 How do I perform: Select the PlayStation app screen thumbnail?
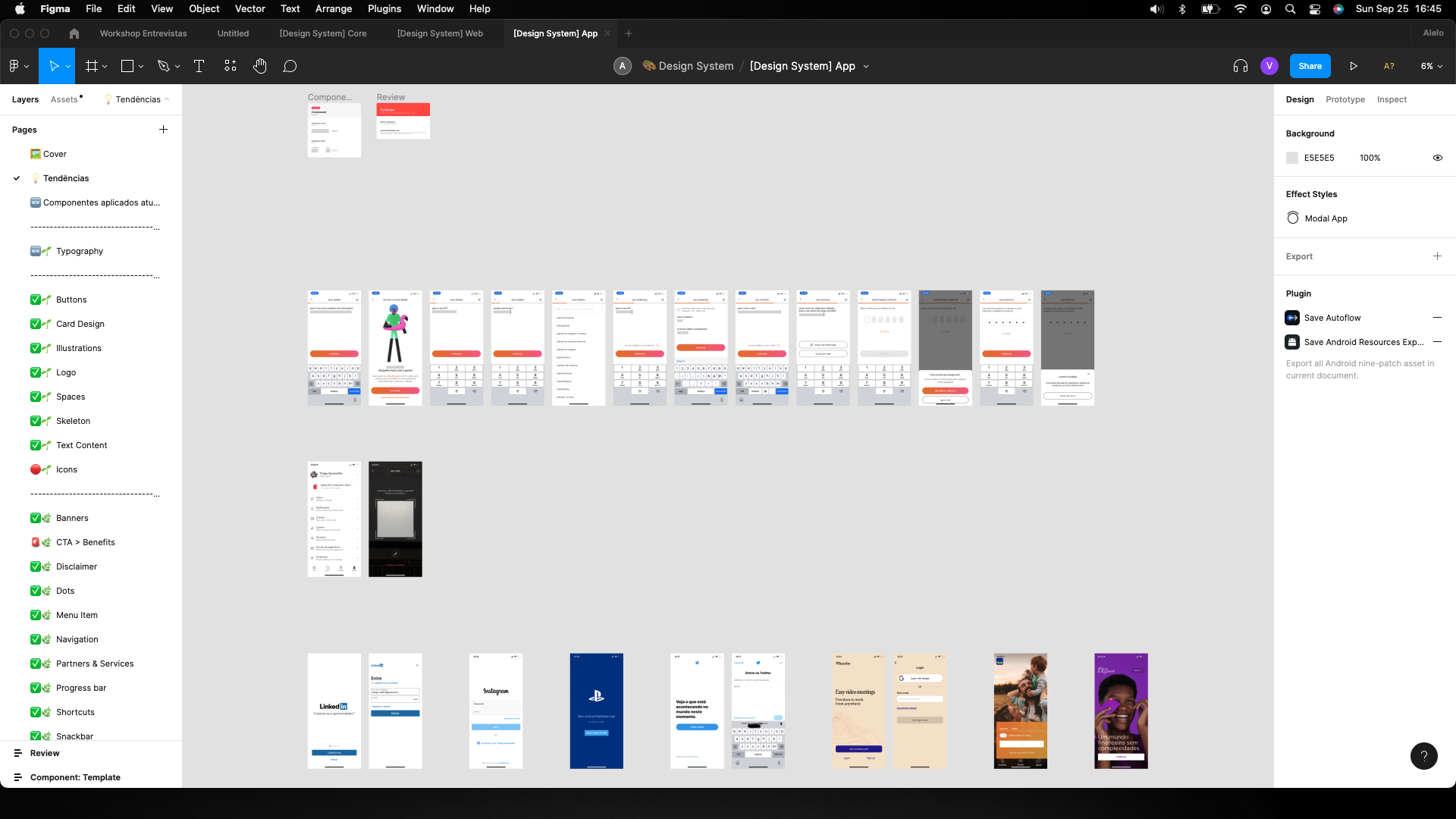pos(596,711)
